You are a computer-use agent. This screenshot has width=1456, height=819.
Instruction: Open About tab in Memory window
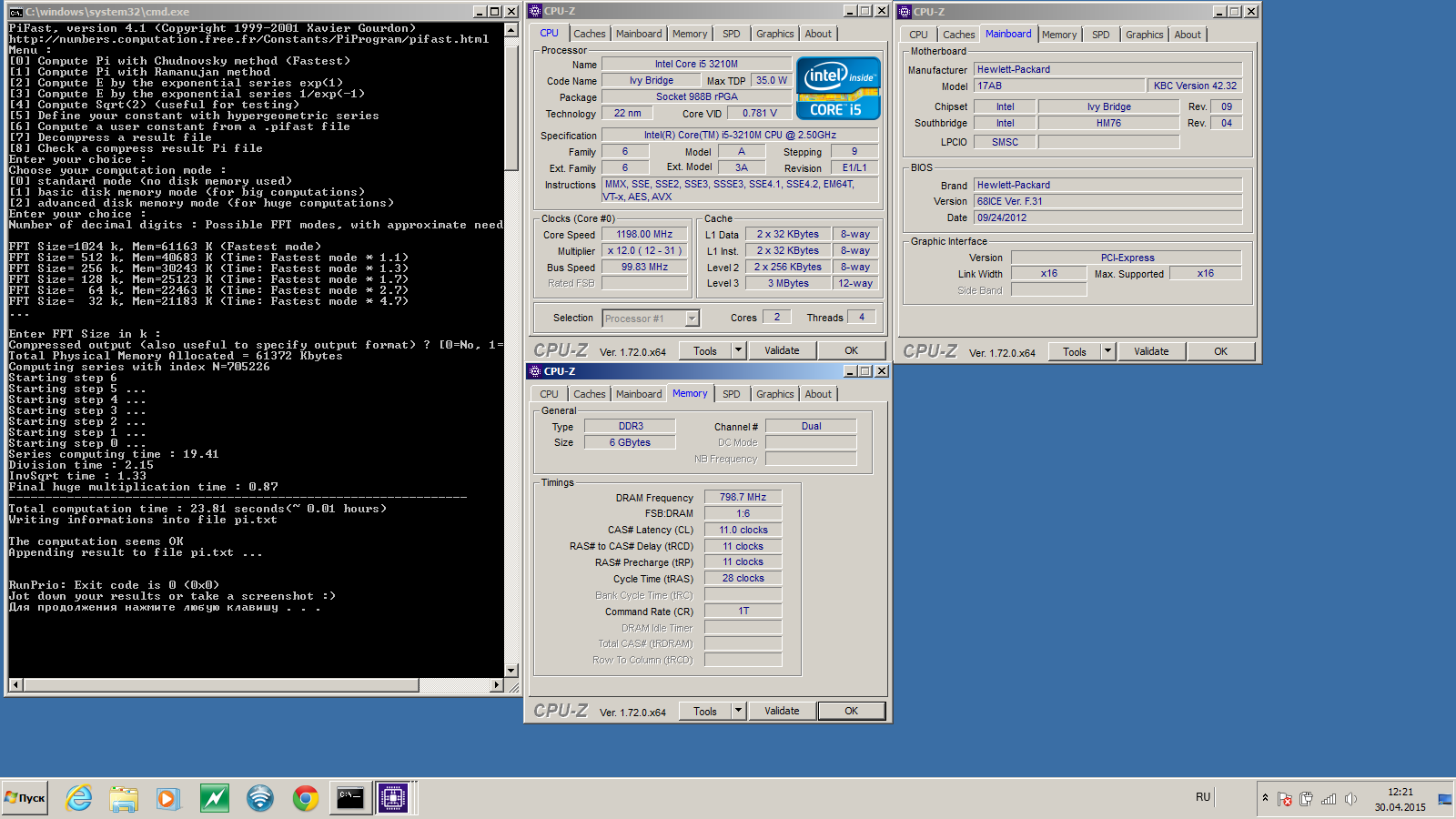[x=818, y=394]
